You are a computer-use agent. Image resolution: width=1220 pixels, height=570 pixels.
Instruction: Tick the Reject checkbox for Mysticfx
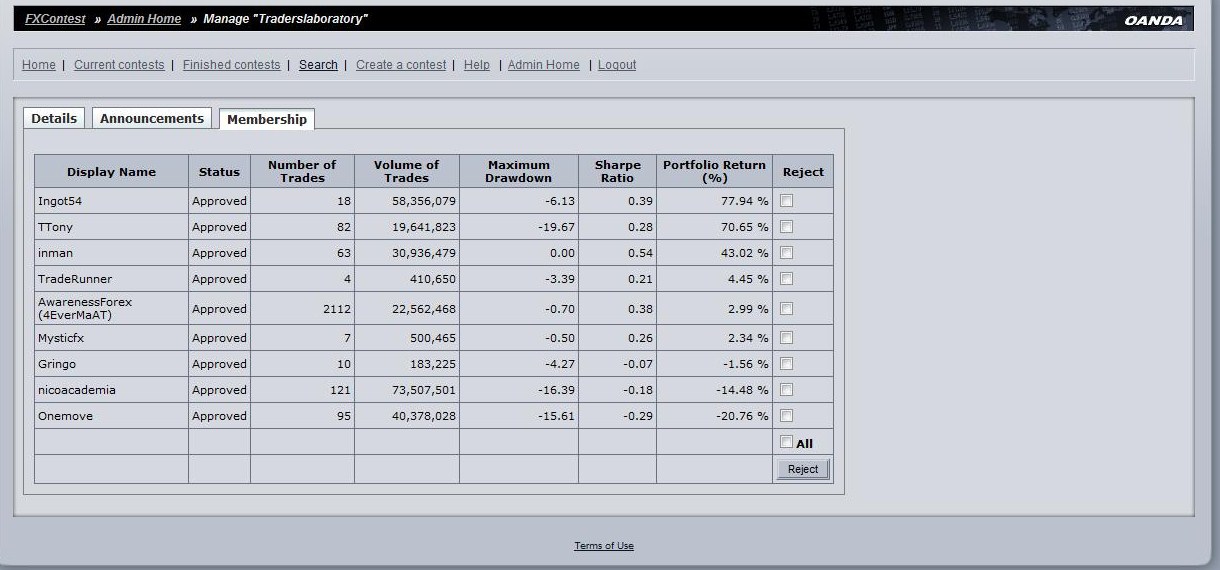tap(787, 337)
